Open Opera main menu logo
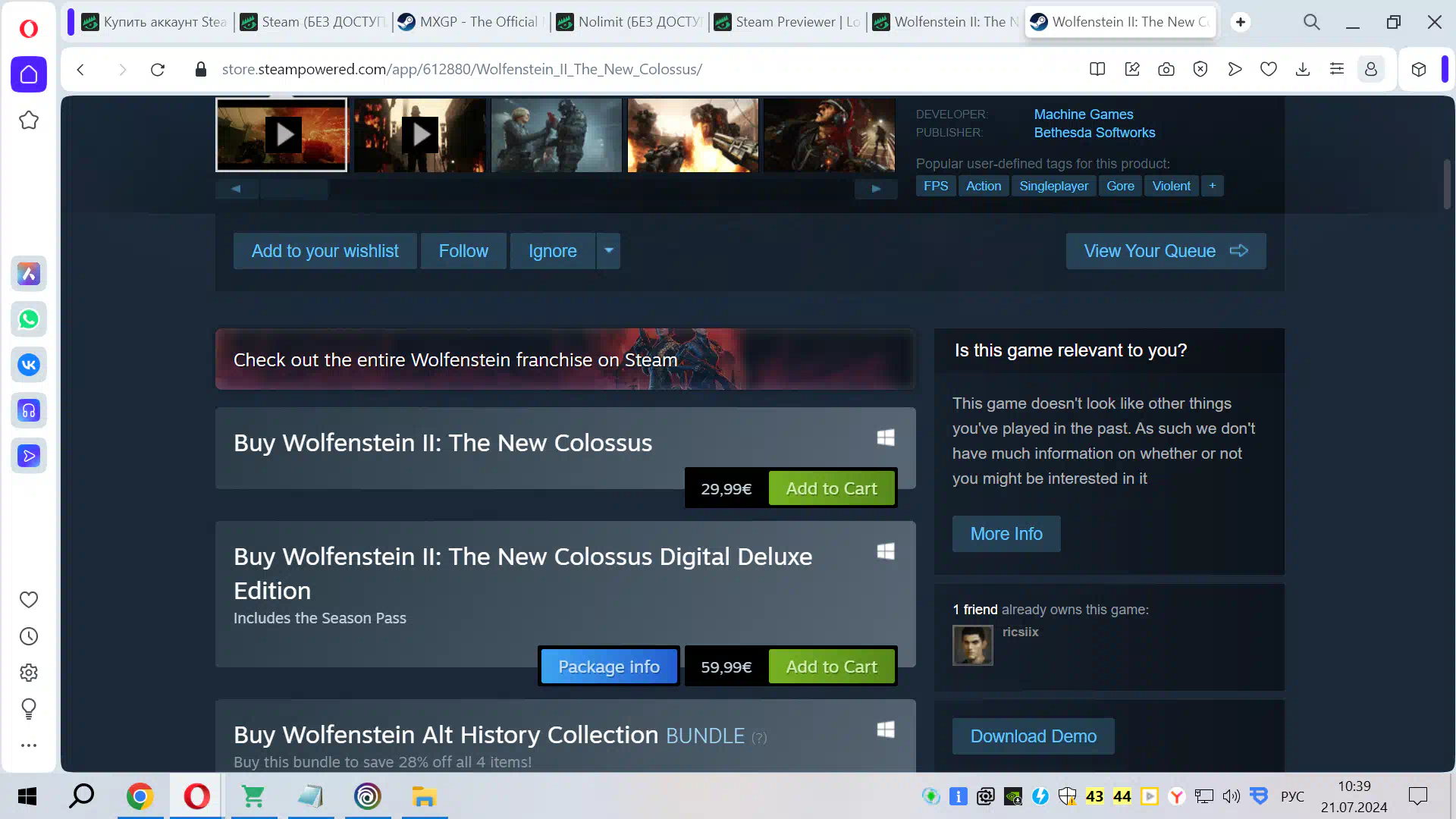The width and height of the screenshot is (1456, 819). click(x=29, y=29)
